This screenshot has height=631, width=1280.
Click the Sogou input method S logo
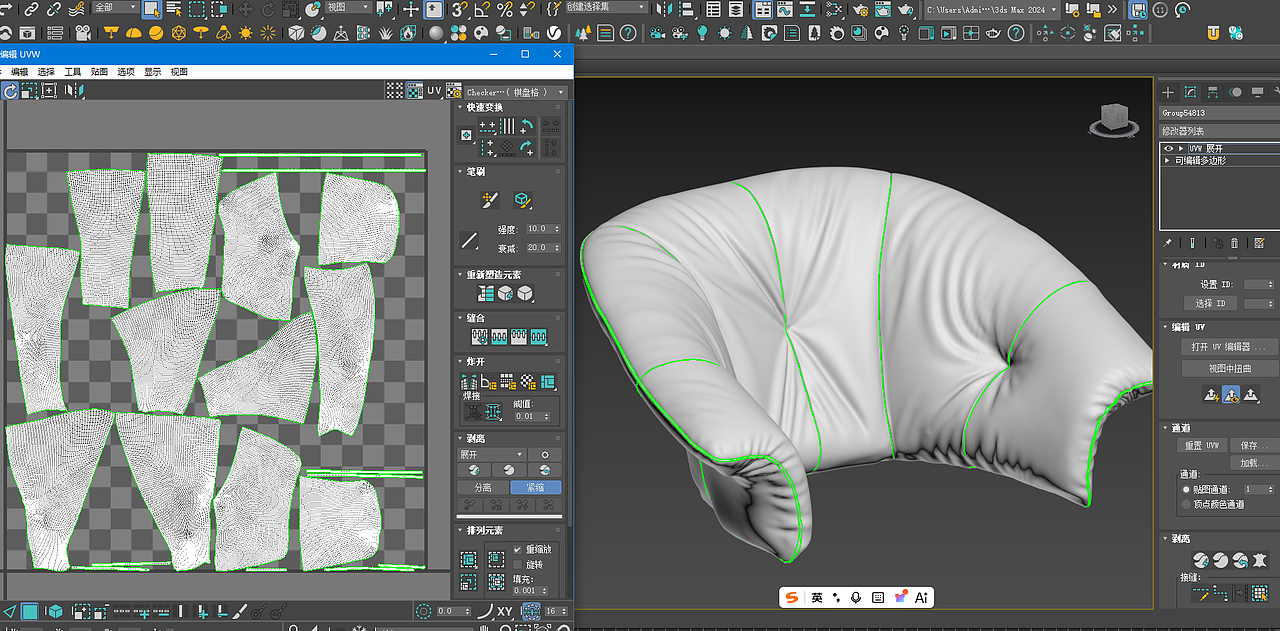[x=792, y=597]
